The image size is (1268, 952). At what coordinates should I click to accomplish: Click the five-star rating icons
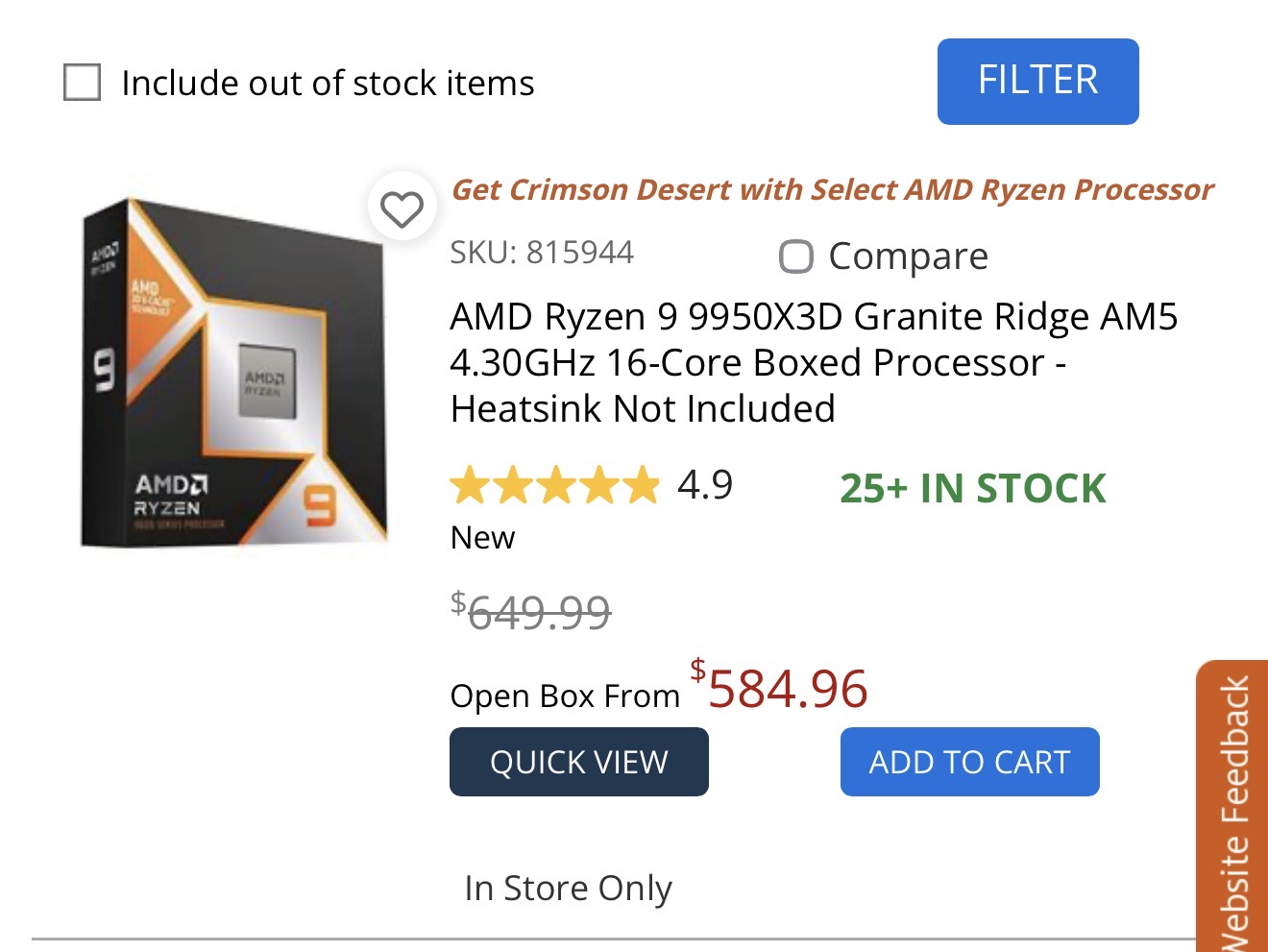pos(554,485)
